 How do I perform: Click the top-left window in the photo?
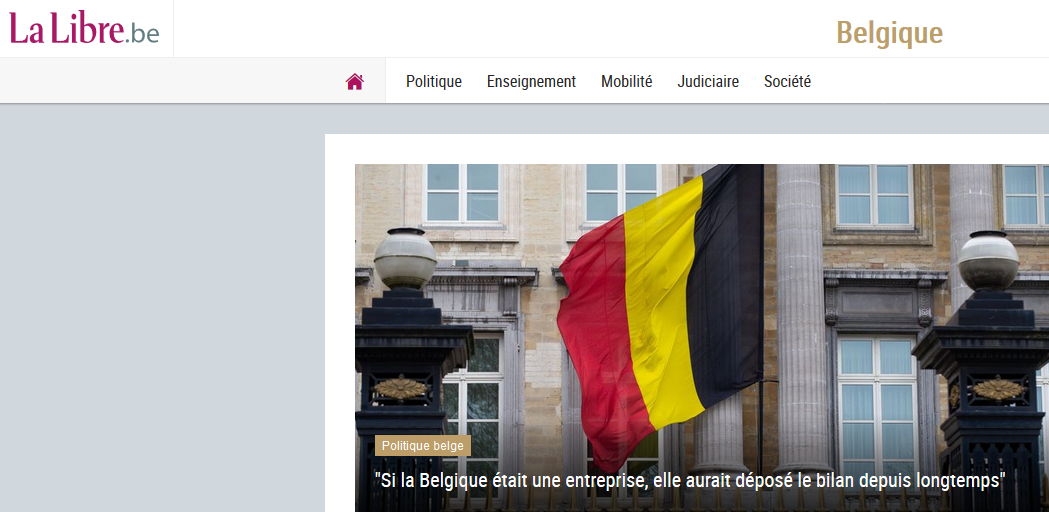click(x=462, y=193)
